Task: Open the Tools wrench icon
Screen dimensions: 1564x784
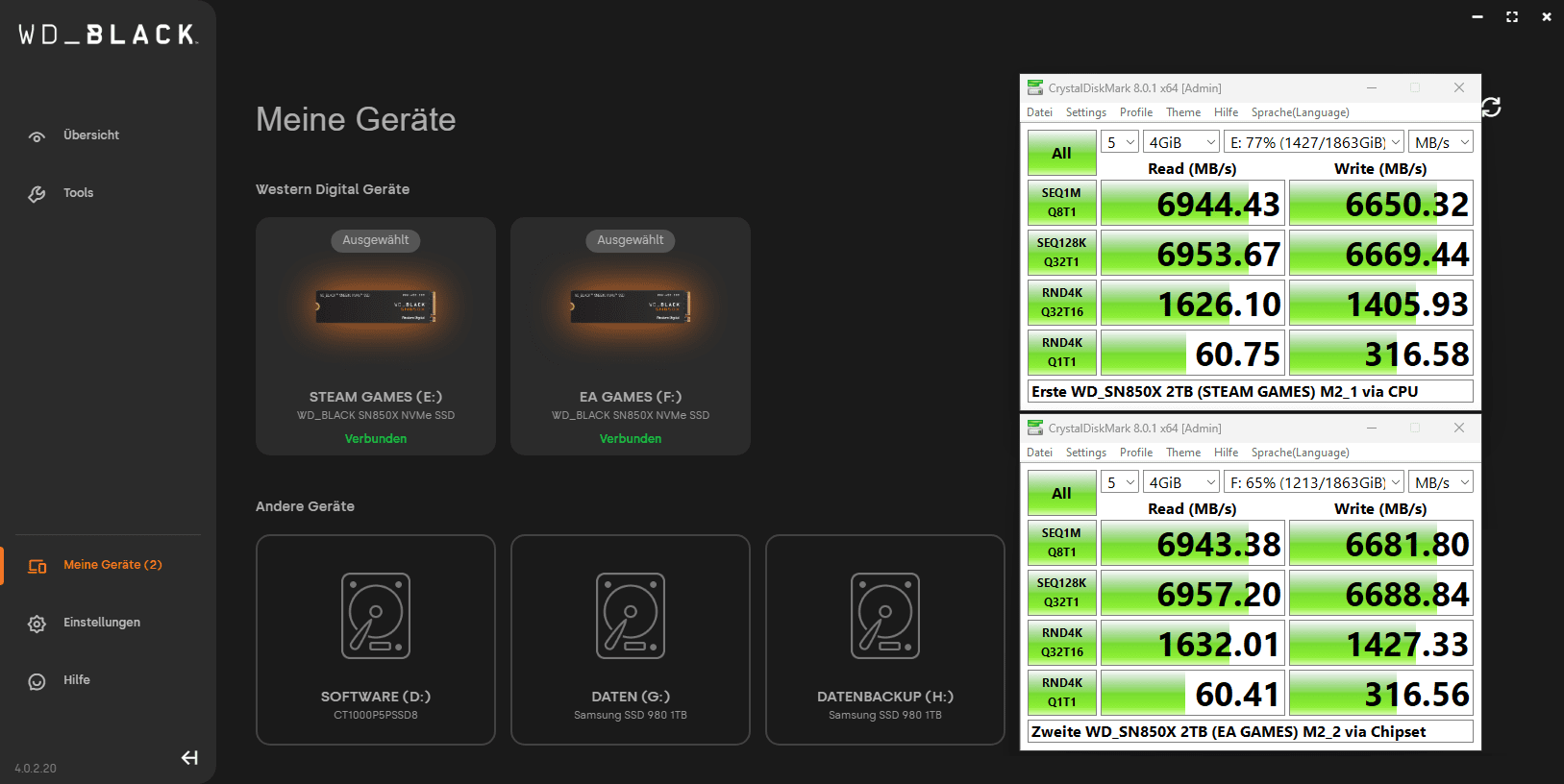Action: pos(37,194)
